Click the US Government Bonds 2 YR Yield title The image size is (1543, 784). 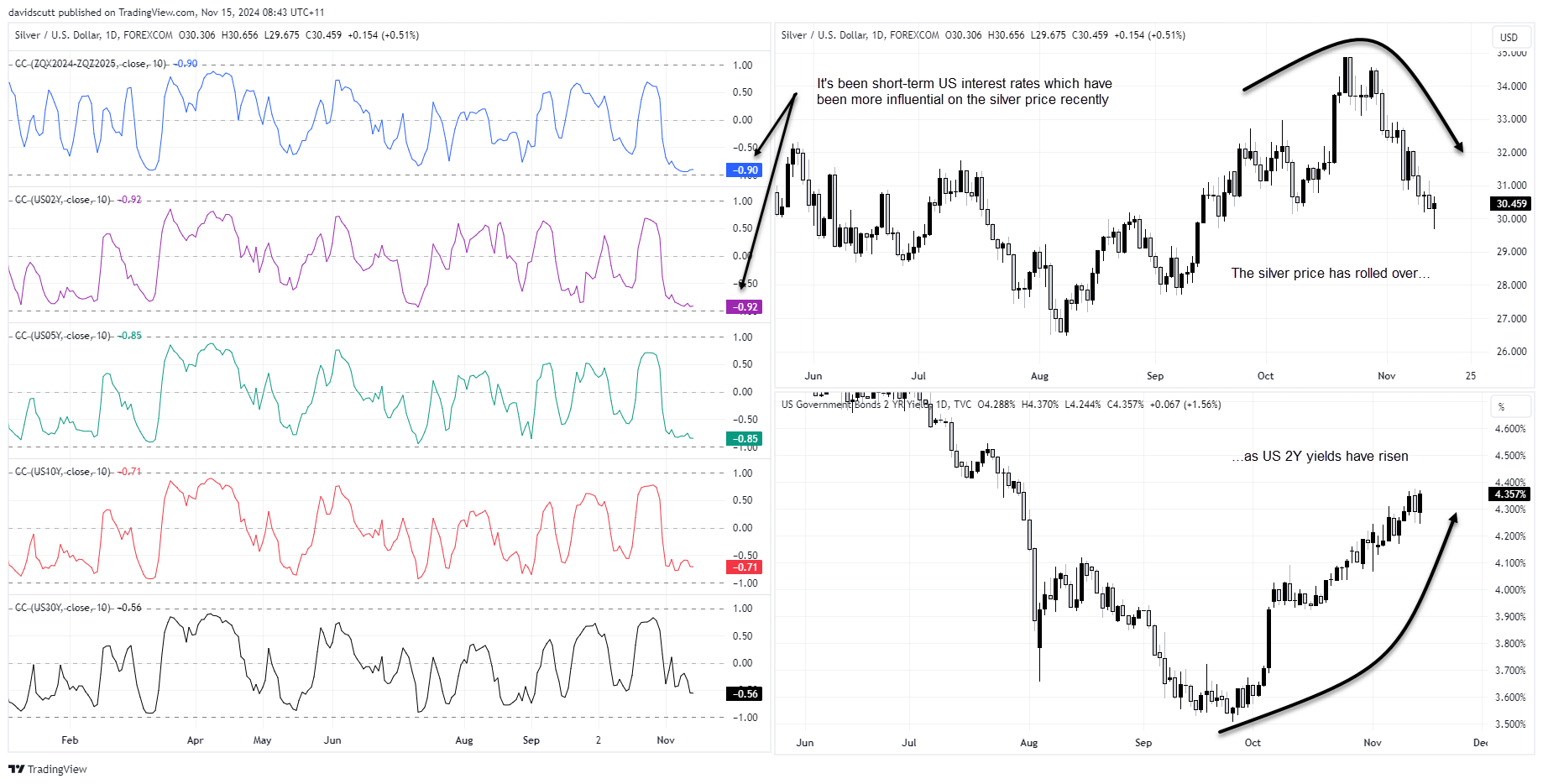click(857, 405)
